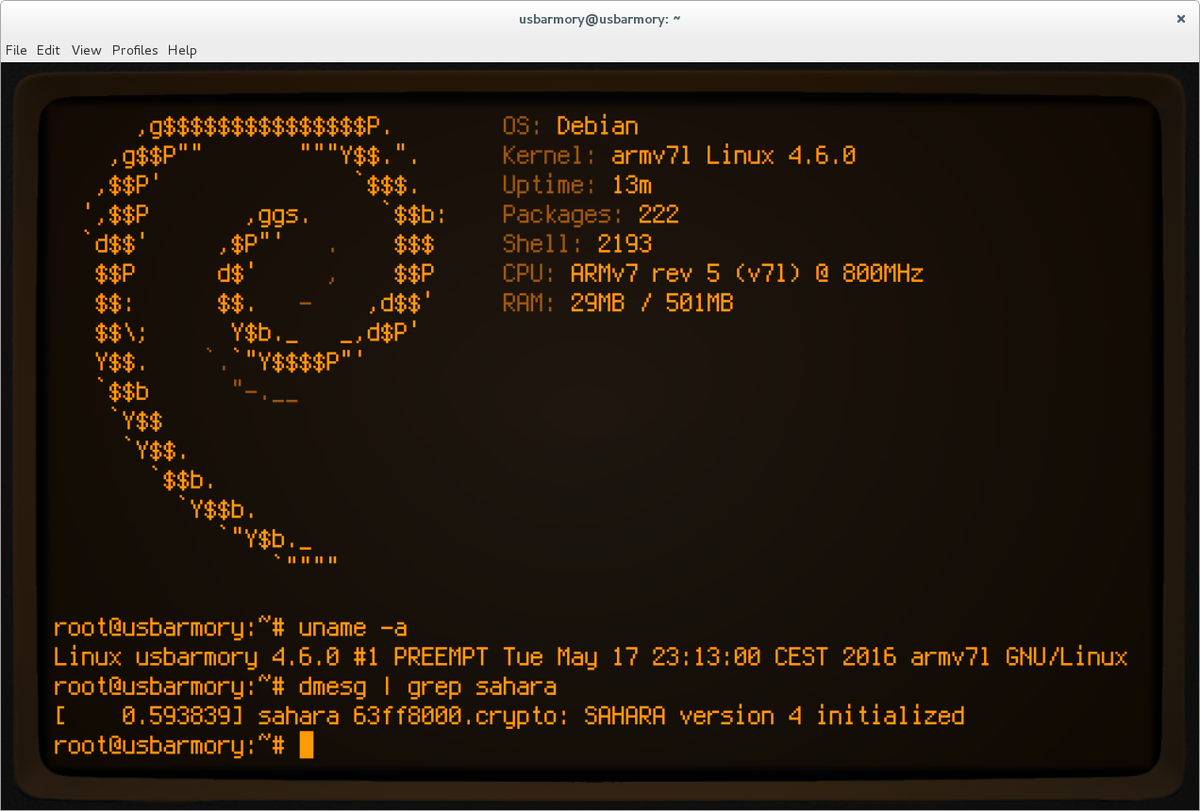Click the block cursor at the last prompt
The height and width of the screenshot is (811, 1200).
point(306,745)
